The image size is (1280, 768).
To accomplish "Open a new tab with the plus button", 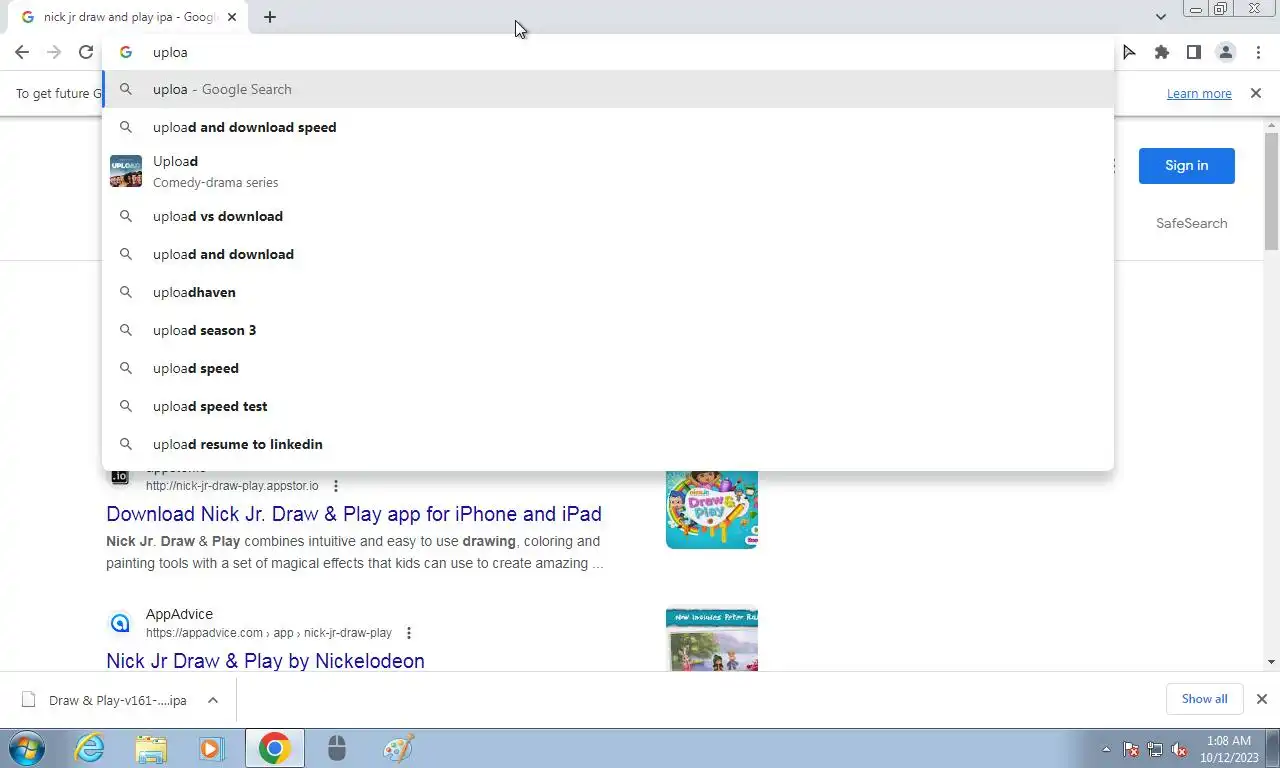I will pos(270,17).
